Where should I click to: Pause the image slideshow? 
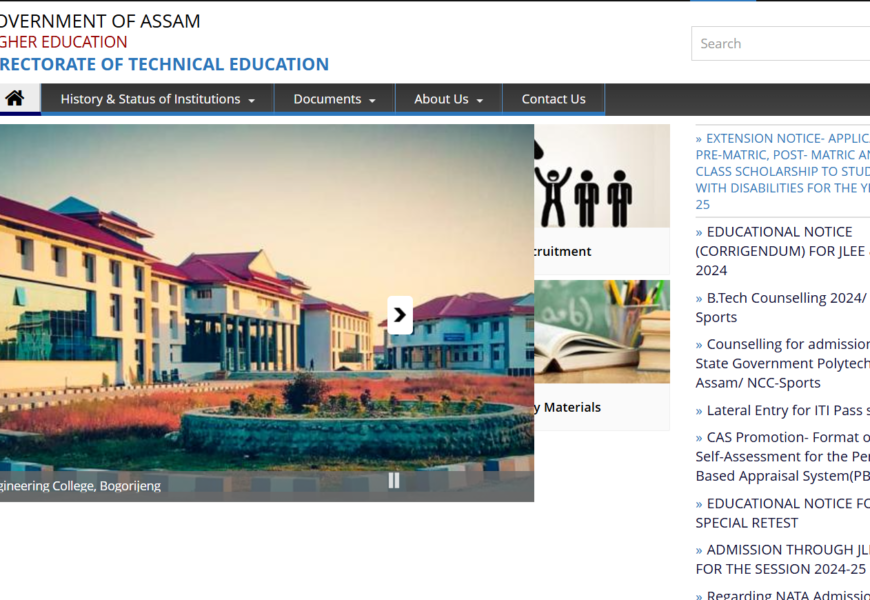pos(394,480)
